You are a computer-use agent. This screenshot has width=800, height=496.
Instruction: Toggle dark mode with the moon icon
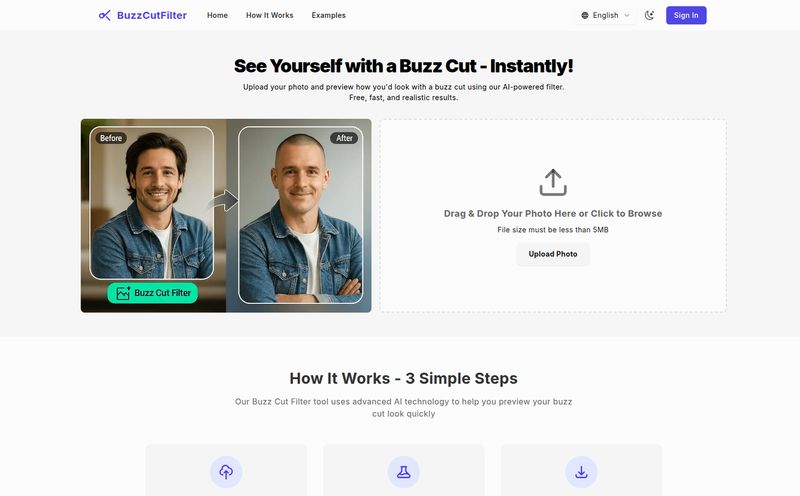649,15
